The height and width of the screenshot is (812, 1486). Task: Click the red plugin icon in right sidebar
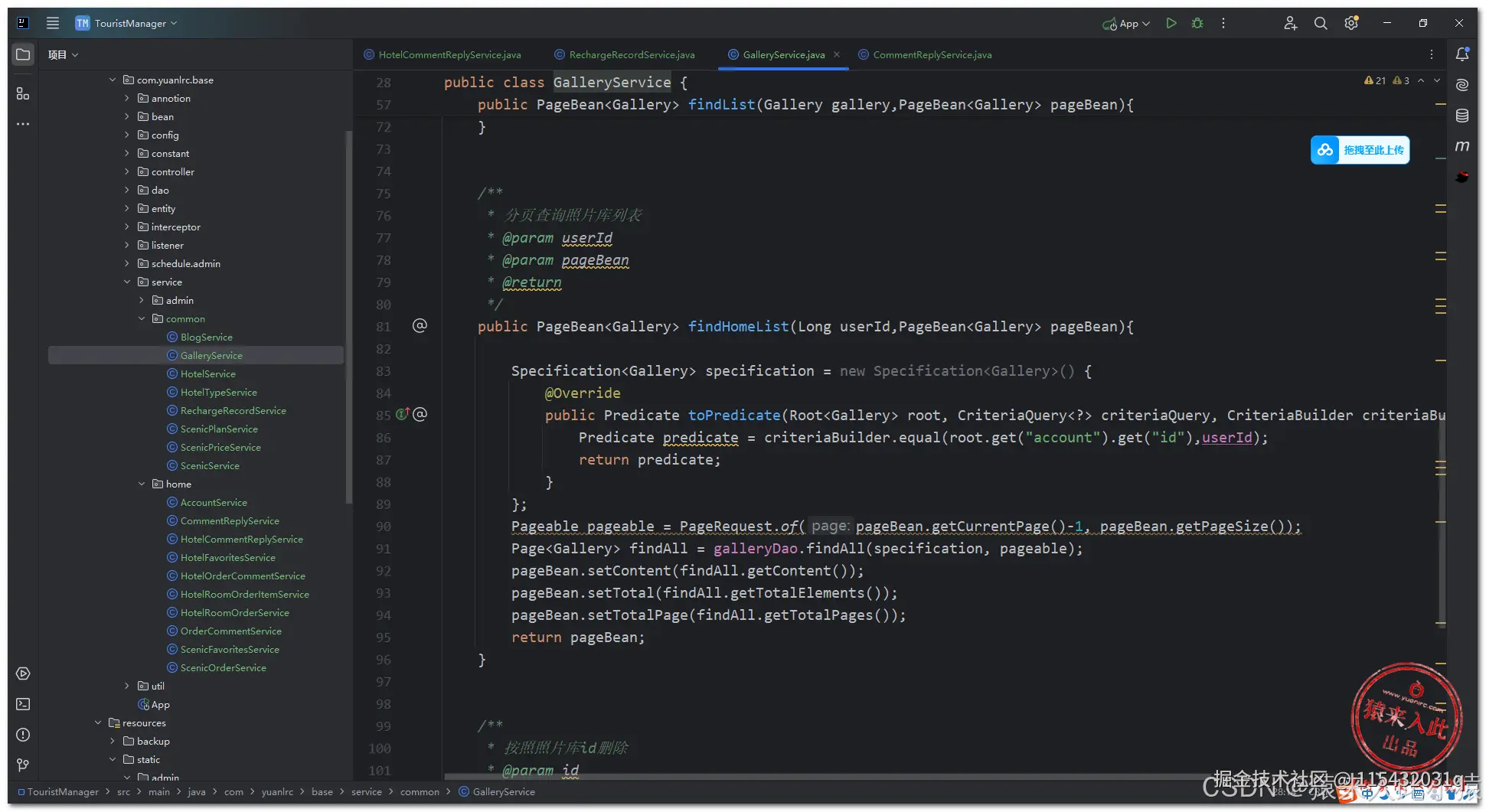coord(1462,177)
